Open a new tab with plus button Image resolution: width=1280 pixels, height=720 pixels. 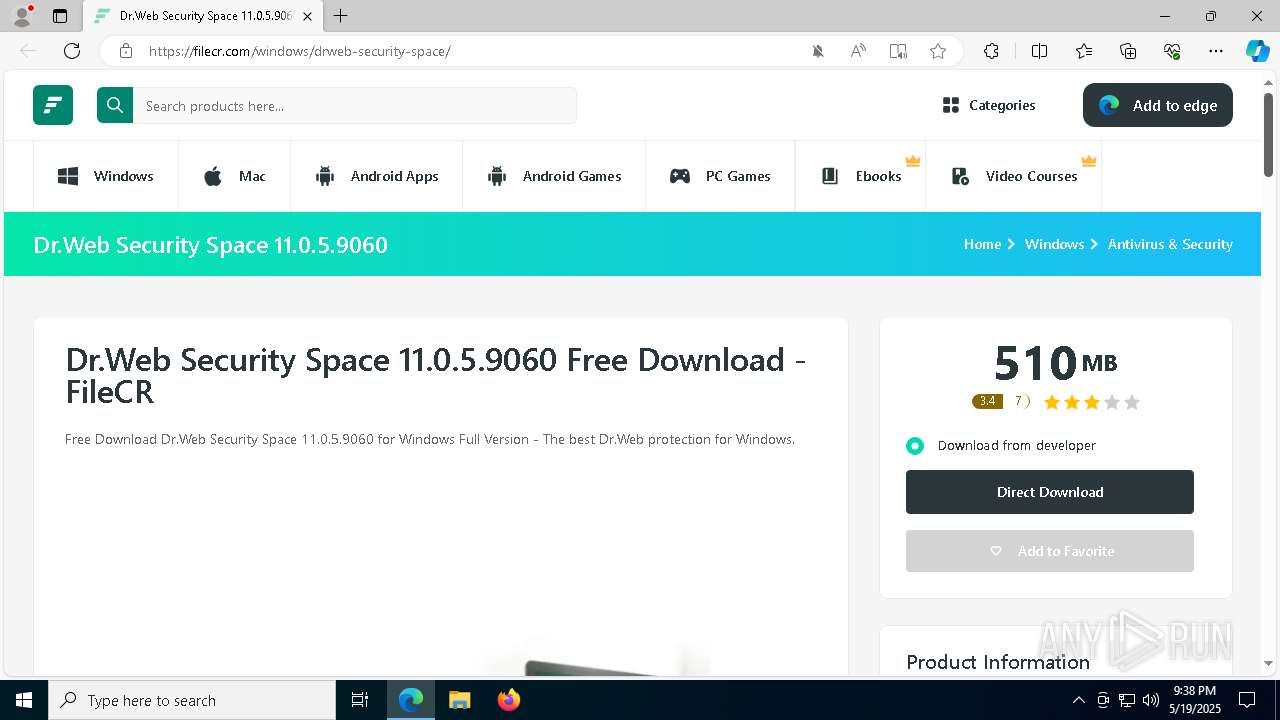tap(341, 16)
